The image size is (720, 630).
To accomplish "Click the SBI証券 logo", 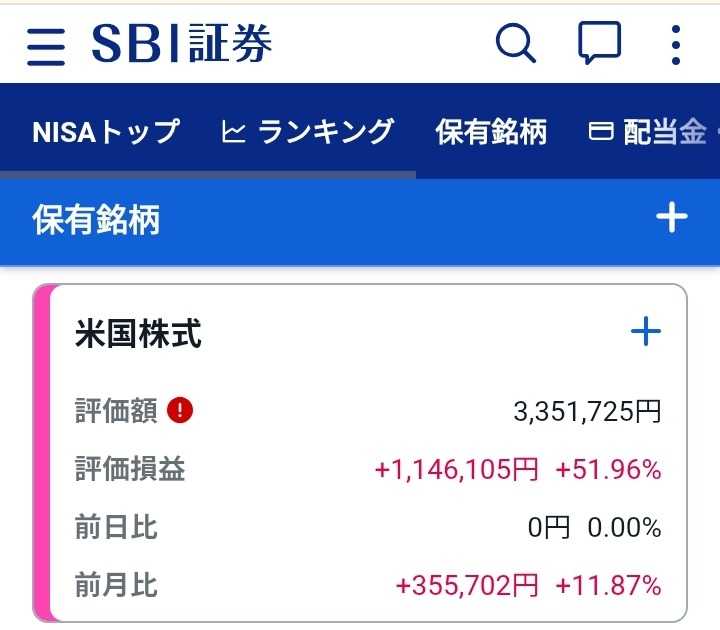I will coord(182,44).
